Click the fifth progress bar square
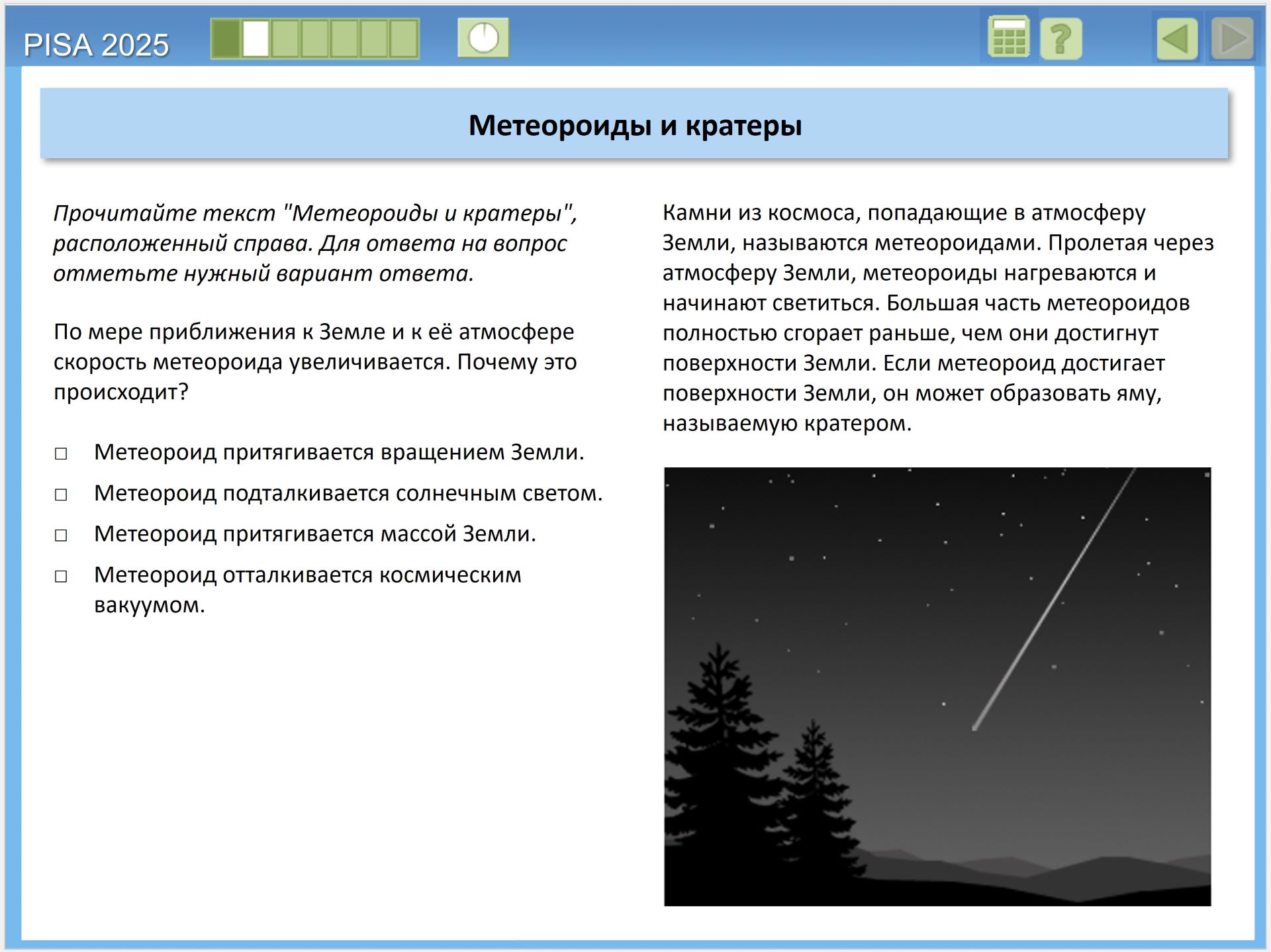 pyautogui.click(x=344, y=38)
